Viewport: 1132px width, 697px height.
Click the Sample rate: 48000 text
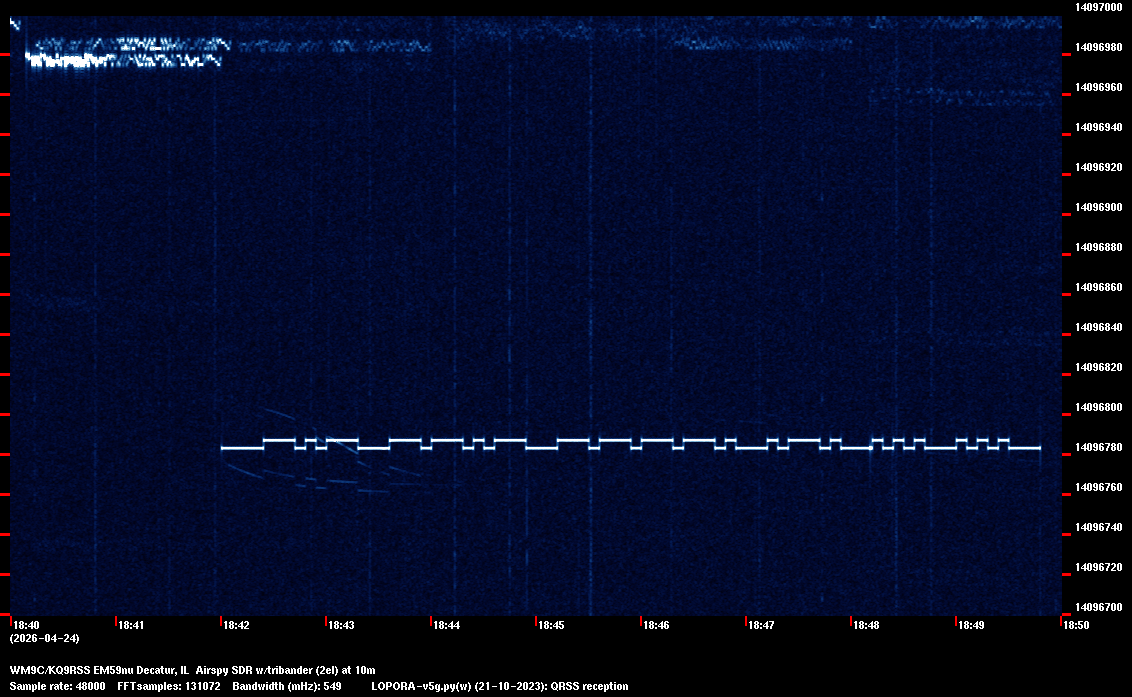point(55,686)
